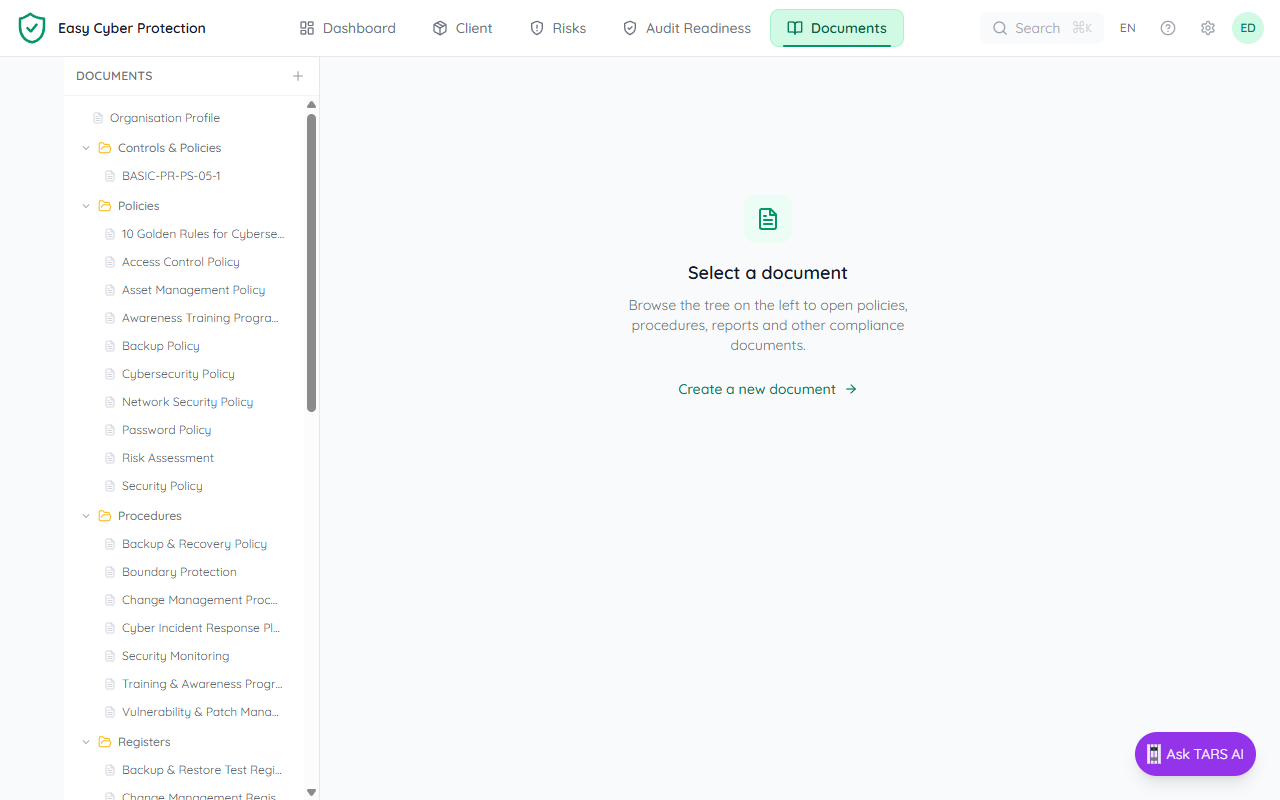
Task: Open Awareness Training Program document
Action: (x=200, y=318)
